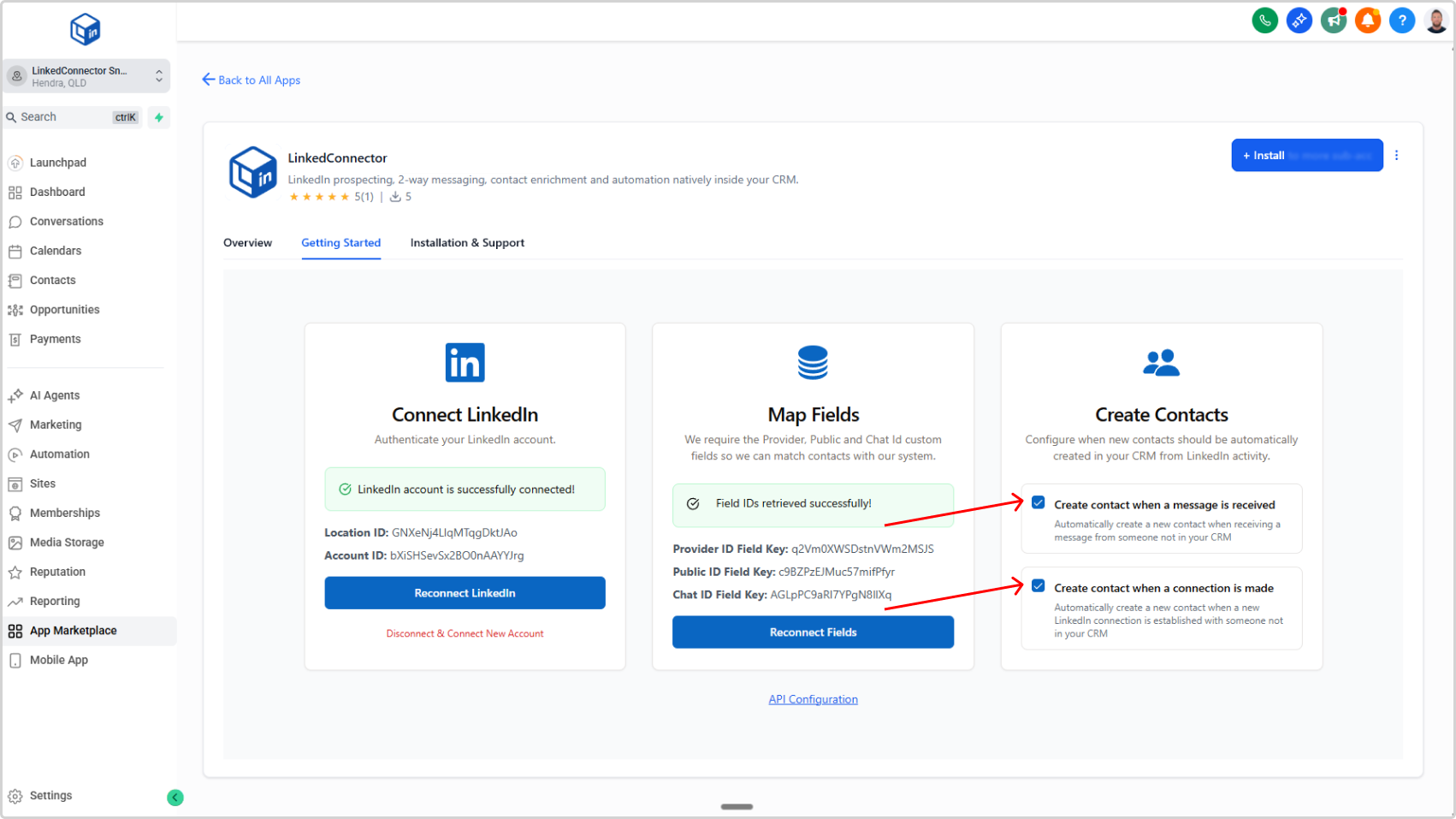The image size is (1456, 819).
Task: Collapse sidebar with green arrow button
Action: click(x=175, y=798)
